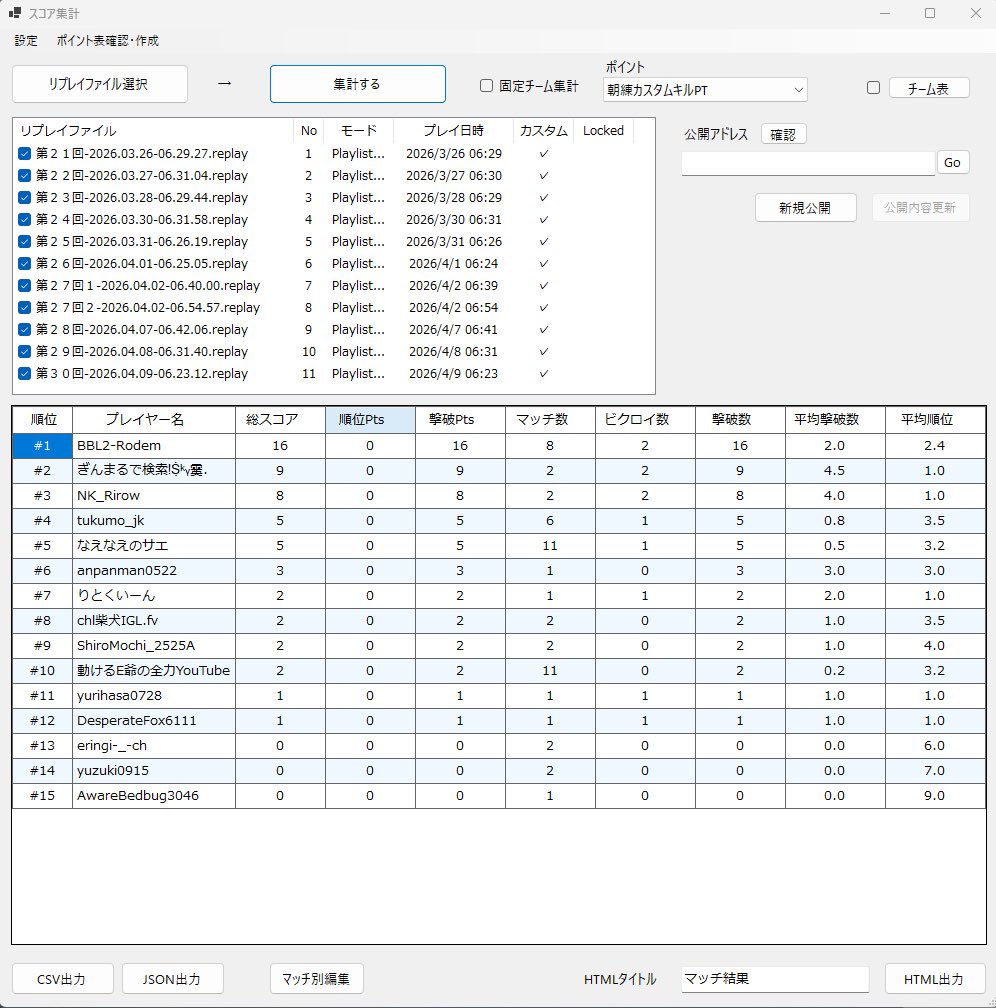Expand the ポイント dropdown 朝練カスタムキルPT
Screen dimensions: 996x1008
705,90
